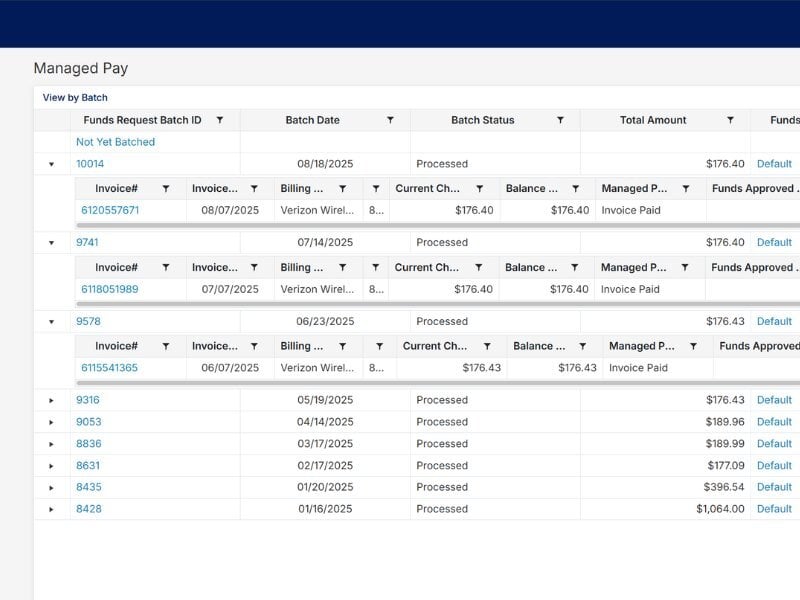Image resolution: width=800 pixels, height=600 pixels.
Task: Filter Managed Pay column in batch 9578 subgrid
Action: [x=693, y=346]
